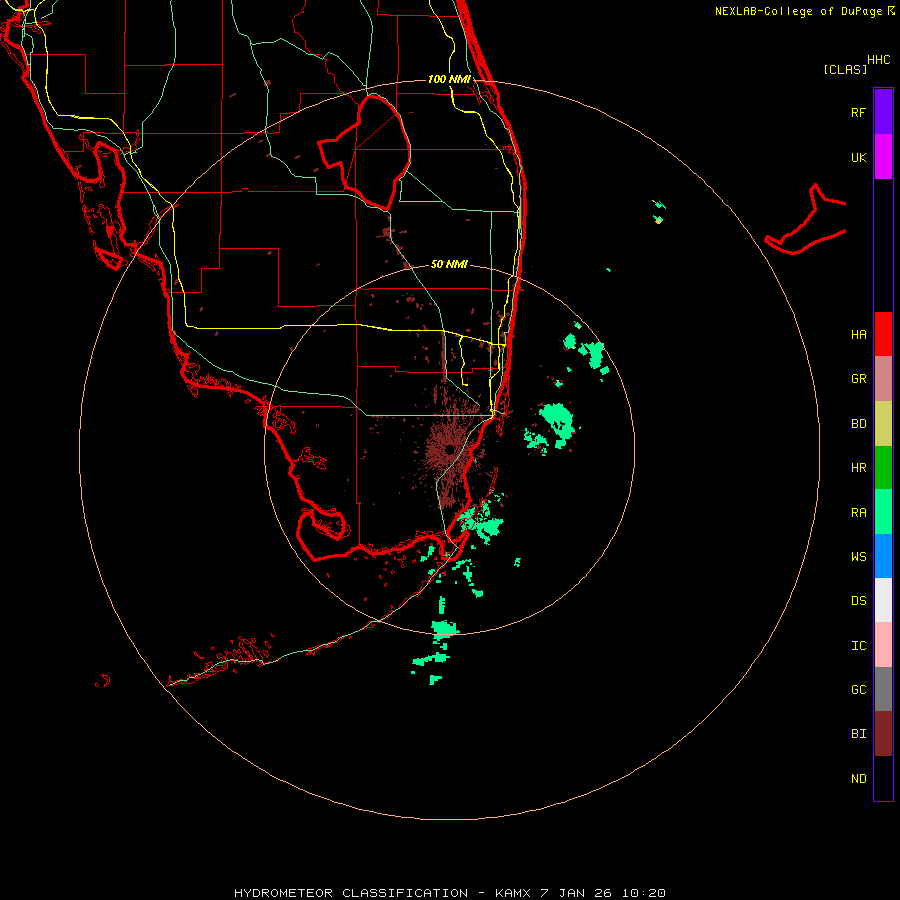900x900 pixels.
Task: Click the IC legend label
Action: pos(858,646)
